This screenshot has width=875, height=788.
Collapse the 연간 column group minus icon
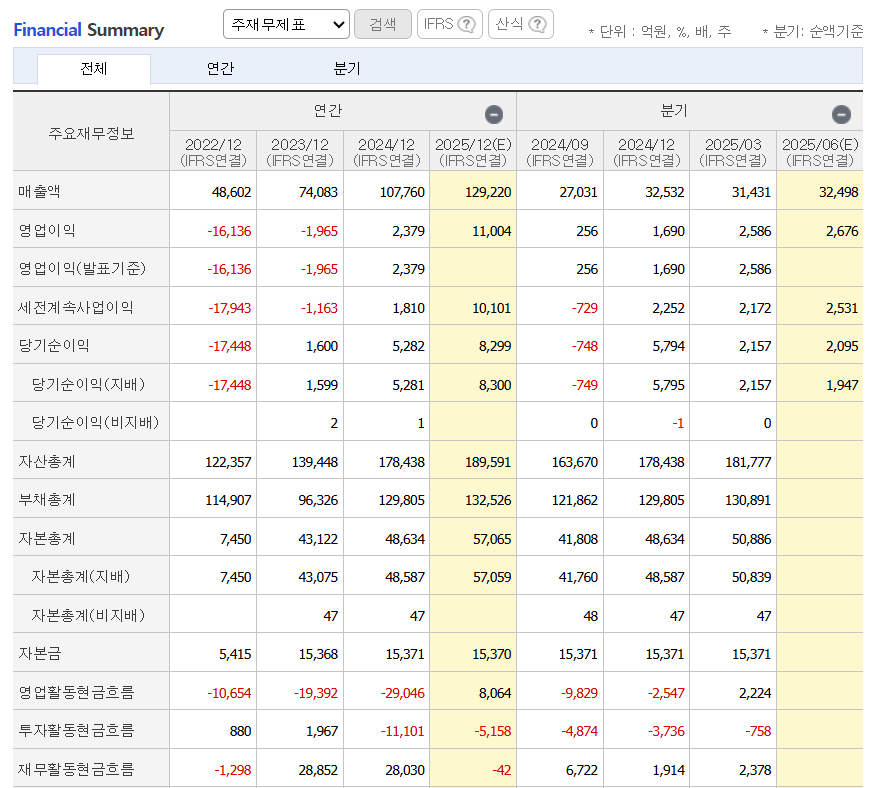(494, 114)
